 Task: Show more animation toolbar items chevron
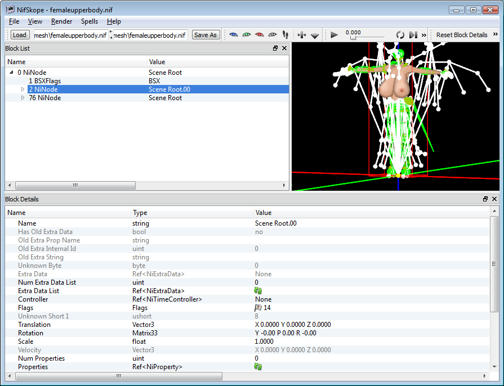click(x=424, y=35)
